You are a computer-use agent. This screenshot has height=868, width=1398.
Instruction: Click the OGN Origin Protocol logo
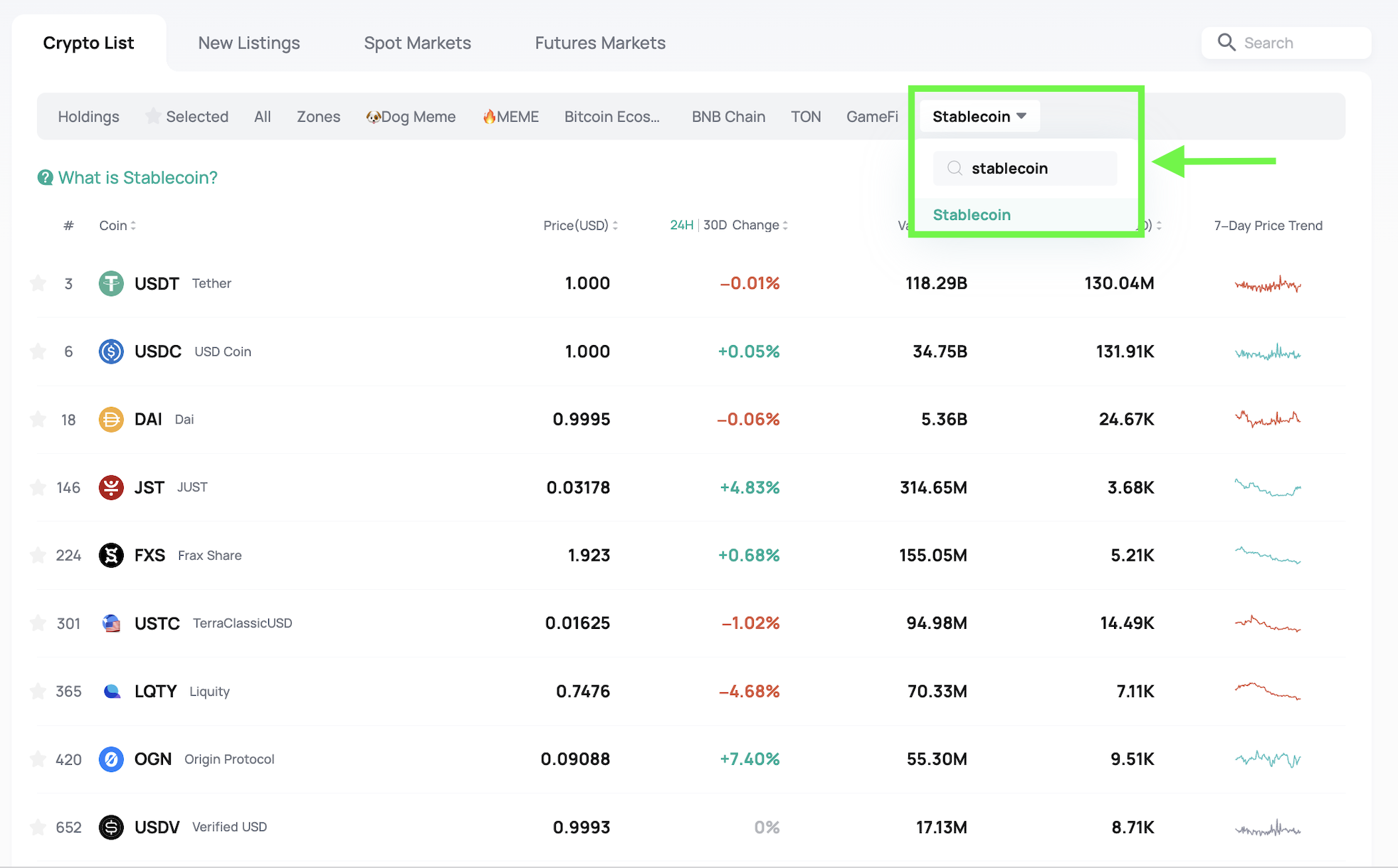click(111, 759)
